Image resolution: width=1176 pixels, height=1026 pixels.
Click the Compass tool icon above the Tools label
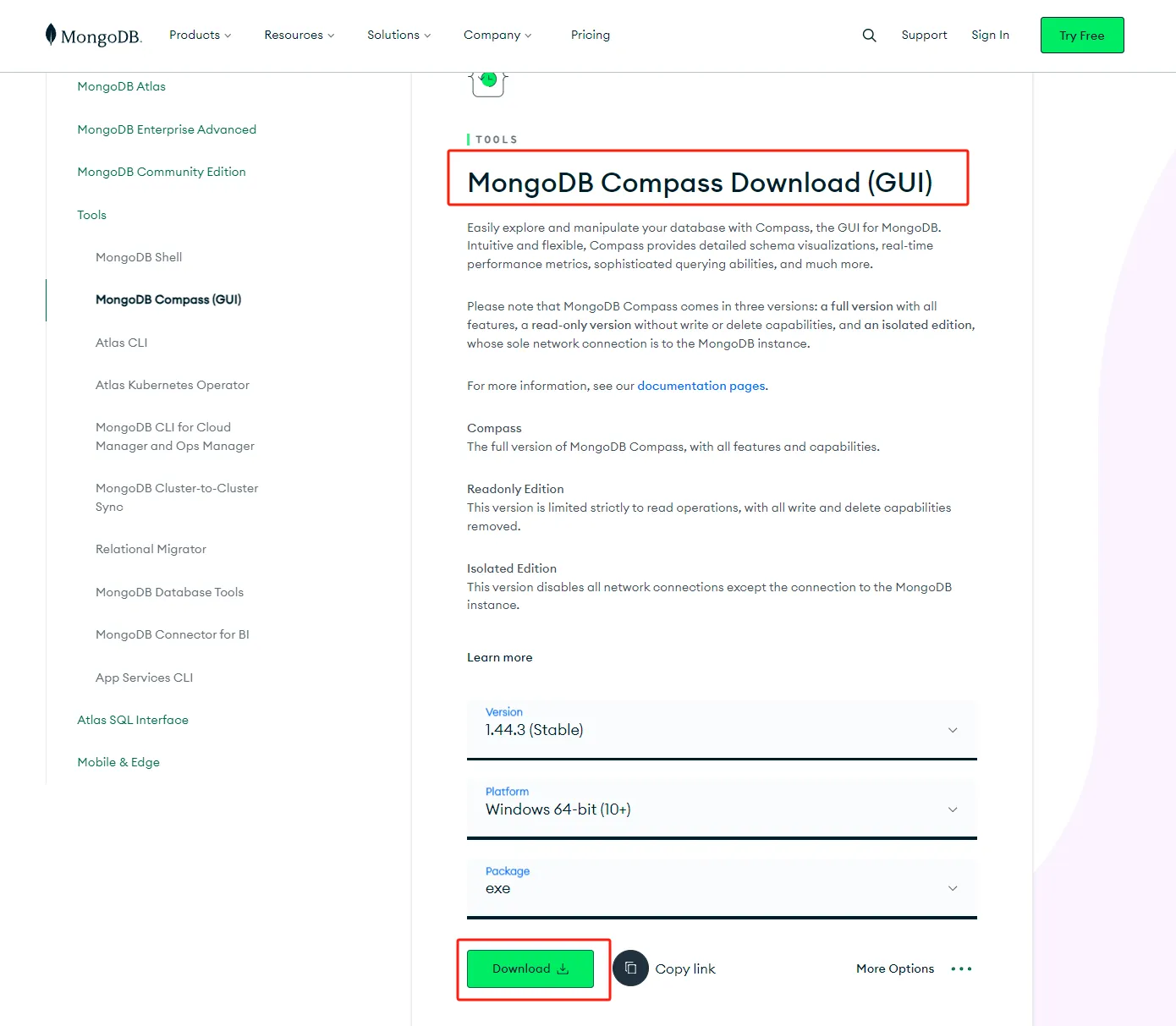click(488, 83)
